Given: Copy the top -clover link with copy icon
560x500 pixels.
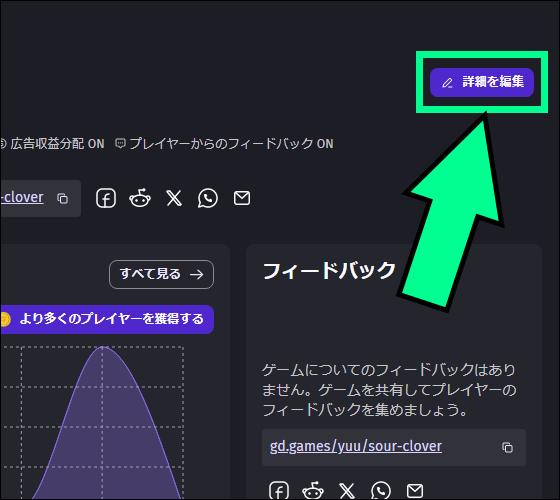Looking at the screenshot, I should (62, 198).
